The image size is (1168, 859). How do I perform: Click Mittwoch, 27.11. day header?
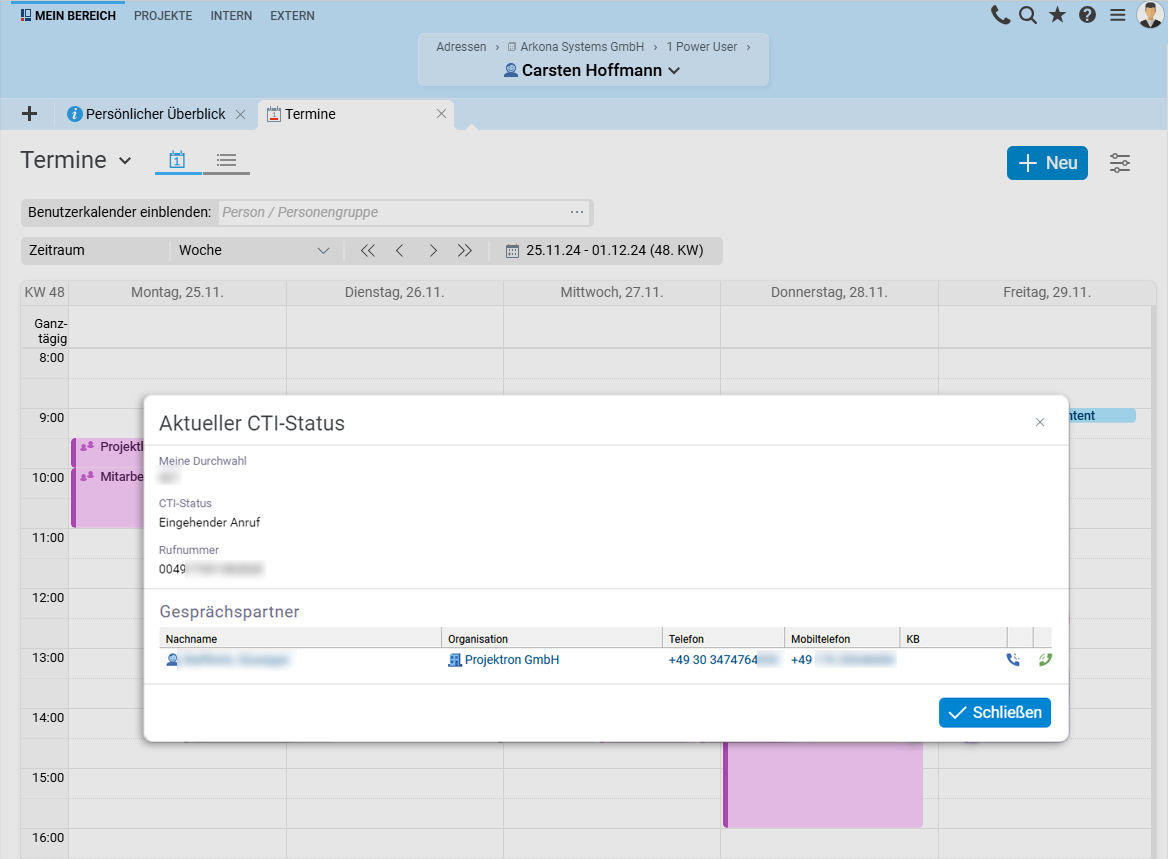click(x=612, y=293)
